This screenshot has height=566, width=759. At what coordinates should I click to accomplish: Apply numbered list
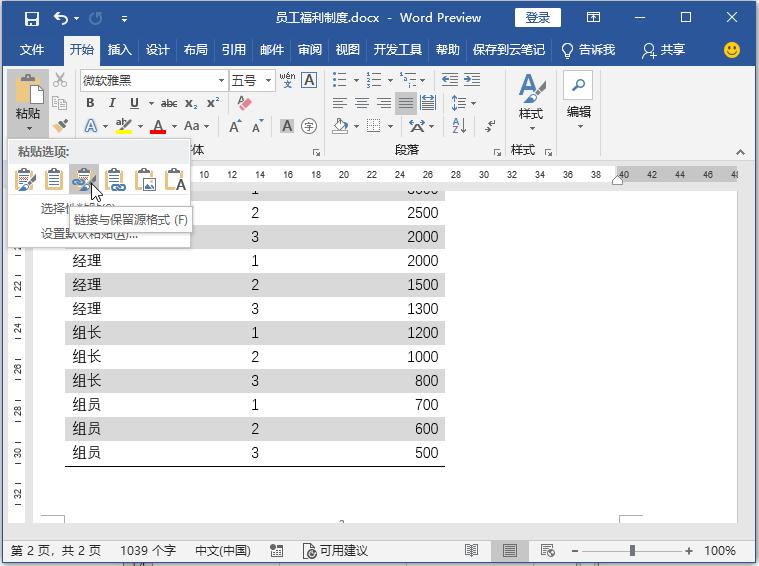pos(374,80)
